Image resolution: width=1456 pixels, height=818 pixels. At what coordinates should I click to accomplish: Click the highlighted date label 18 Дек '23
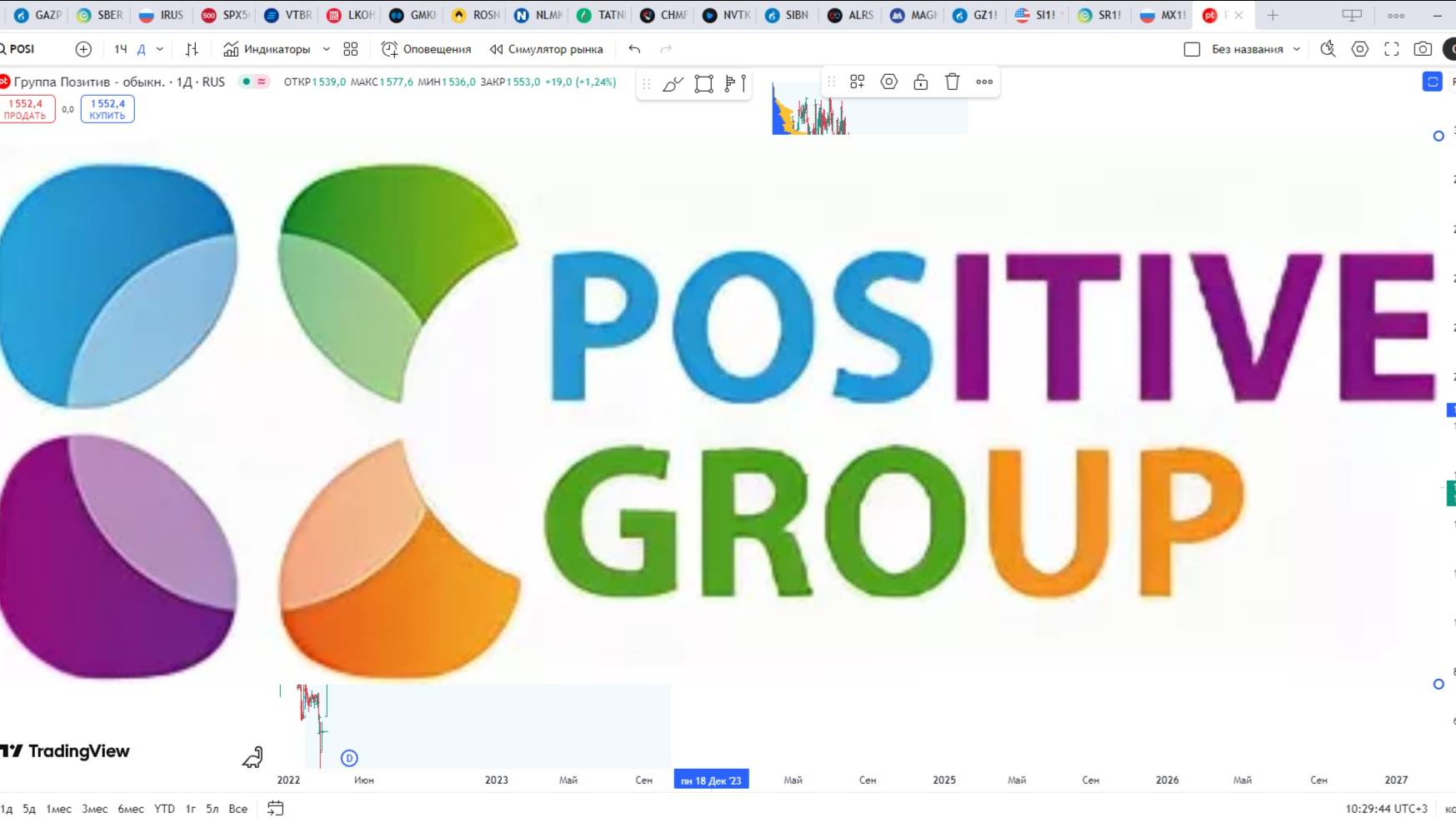pyautogui.click(x=712, y=780)
